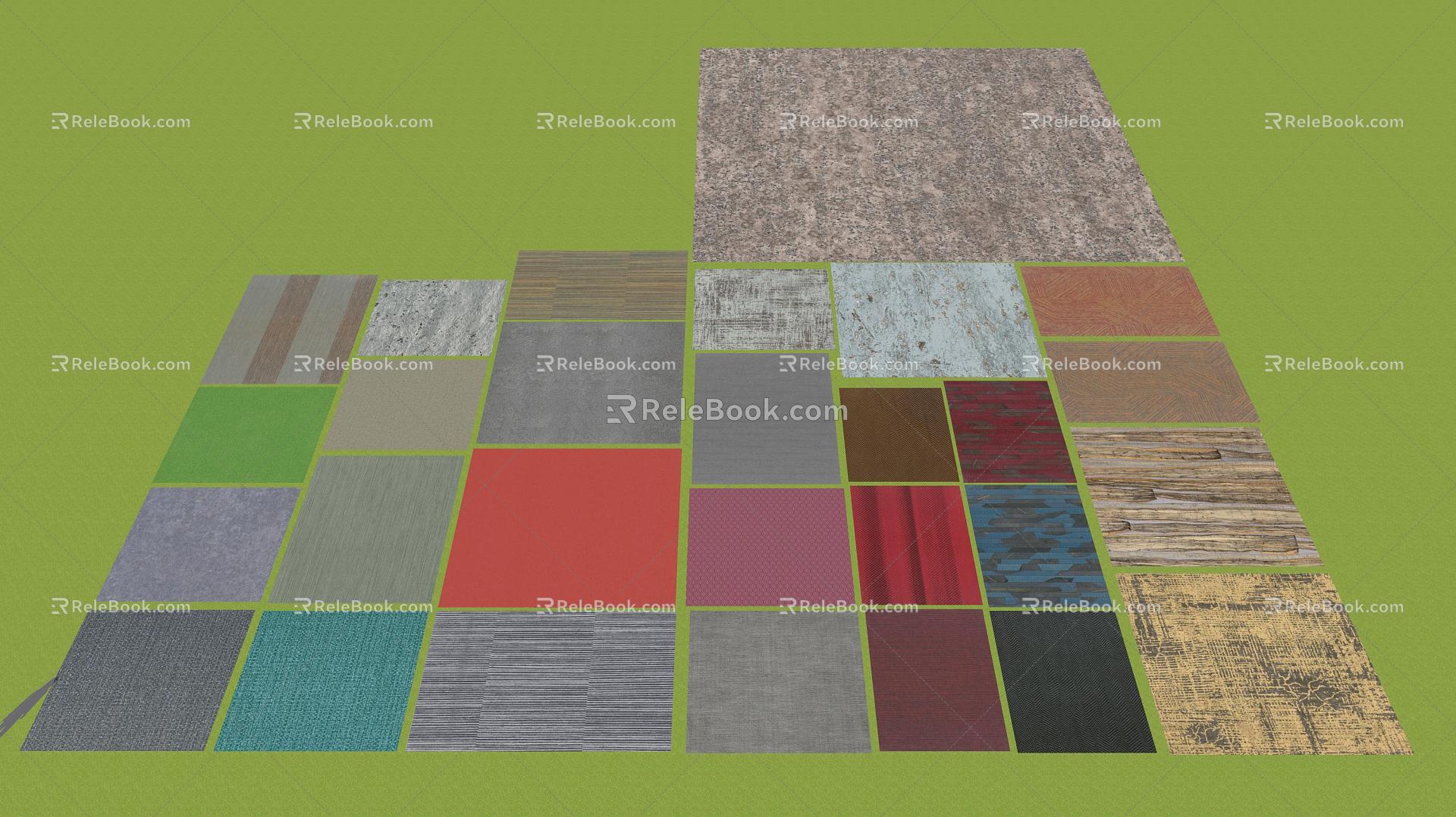This screenshot has width=1456, height=817.
Task: Pick the gray carpet with brown stripes
Action: click(290, 330)
